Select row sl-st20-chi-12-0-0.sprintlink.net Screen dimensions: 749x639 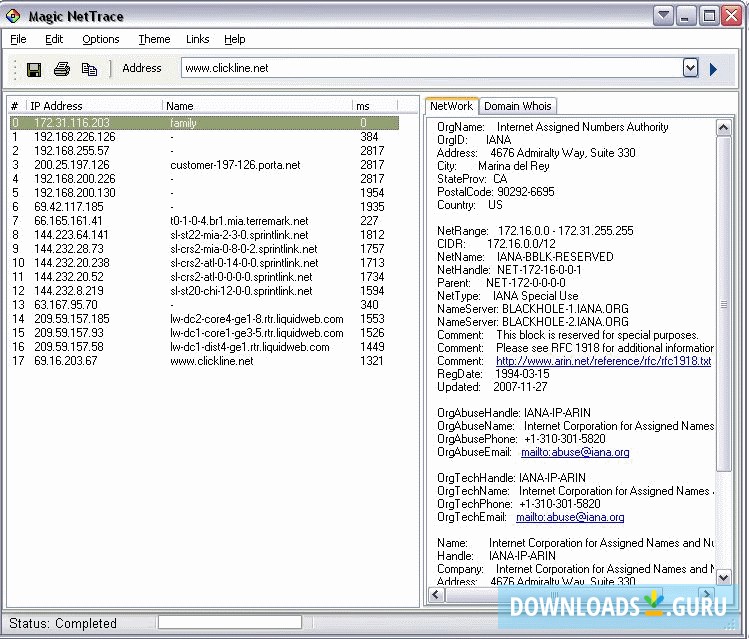click(x=204, y=291)
